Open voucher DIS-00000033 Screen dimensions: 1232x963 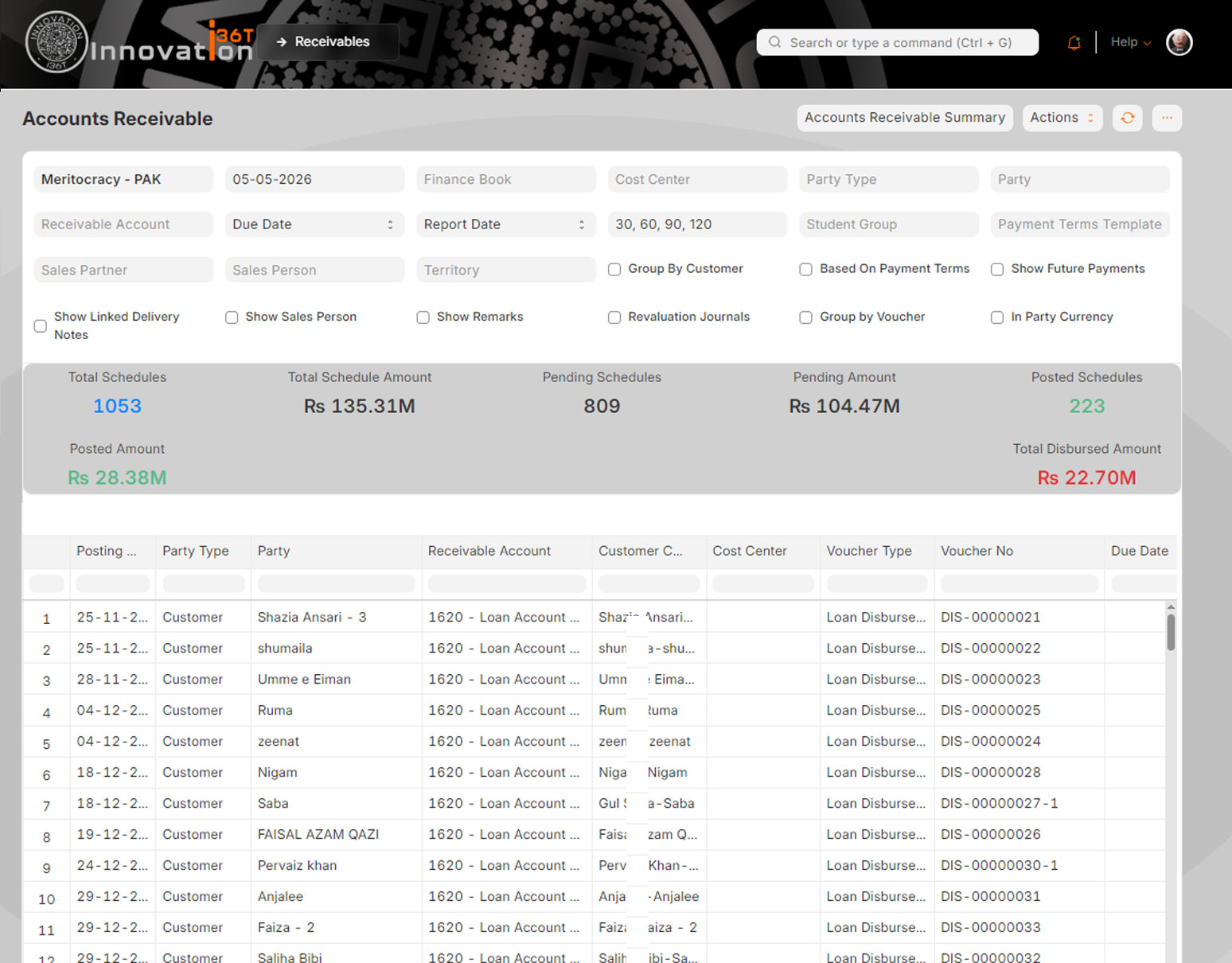pos(990,927)
